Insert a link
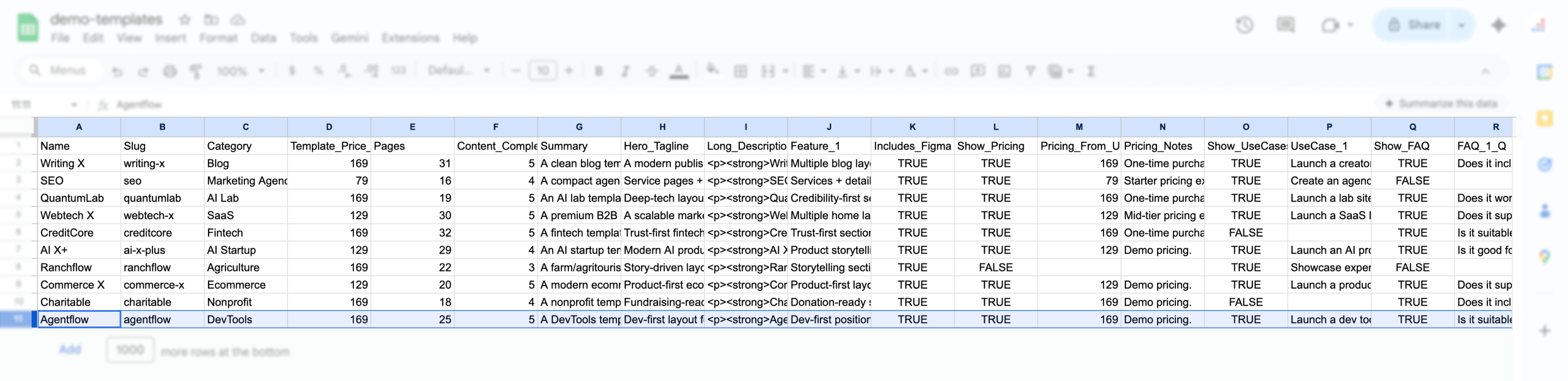The height and width of the screenshot is (381, 1568). click(x=951, y=71)
